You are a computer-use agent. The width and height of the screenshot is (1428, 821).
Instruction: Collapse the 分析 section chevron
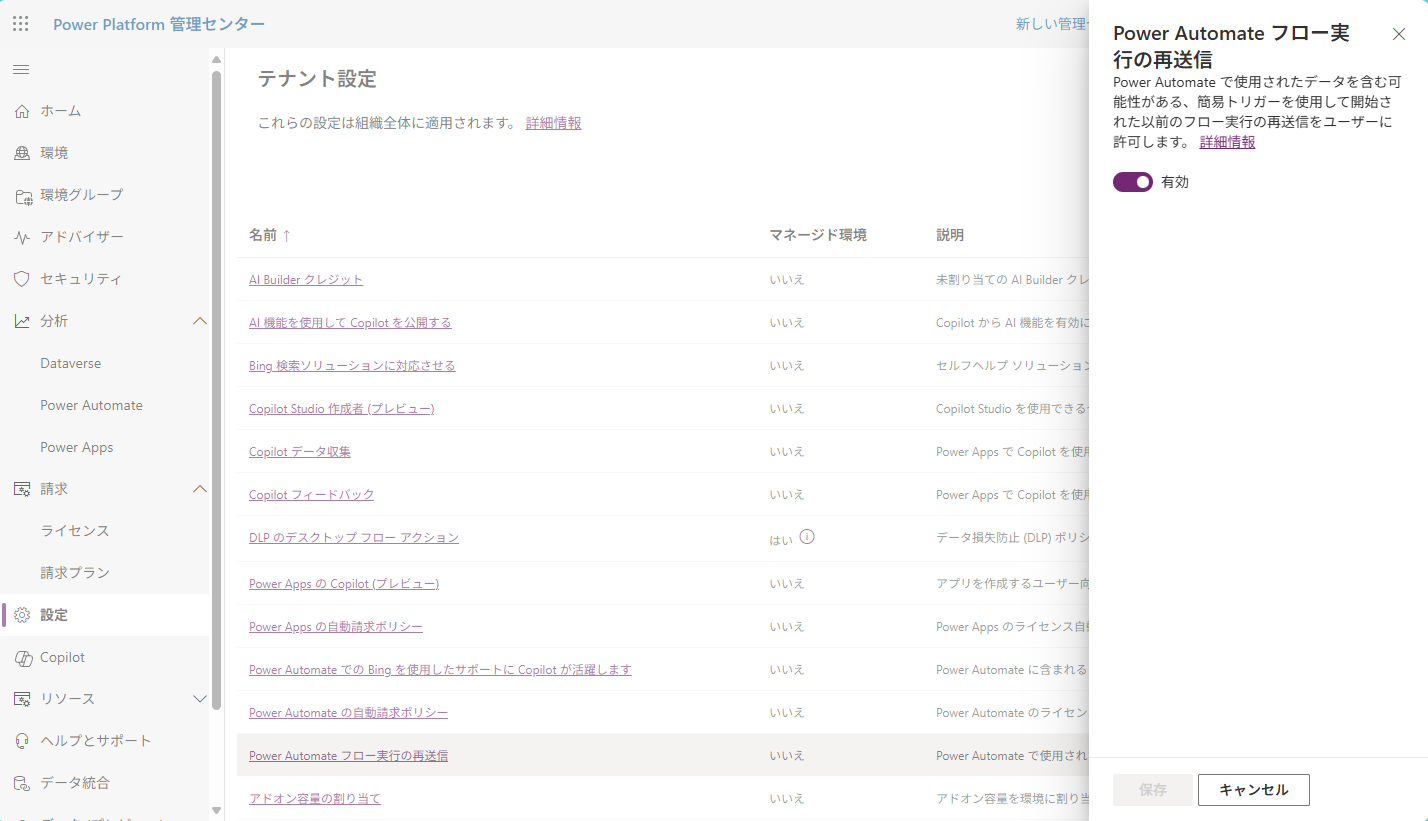199,321
